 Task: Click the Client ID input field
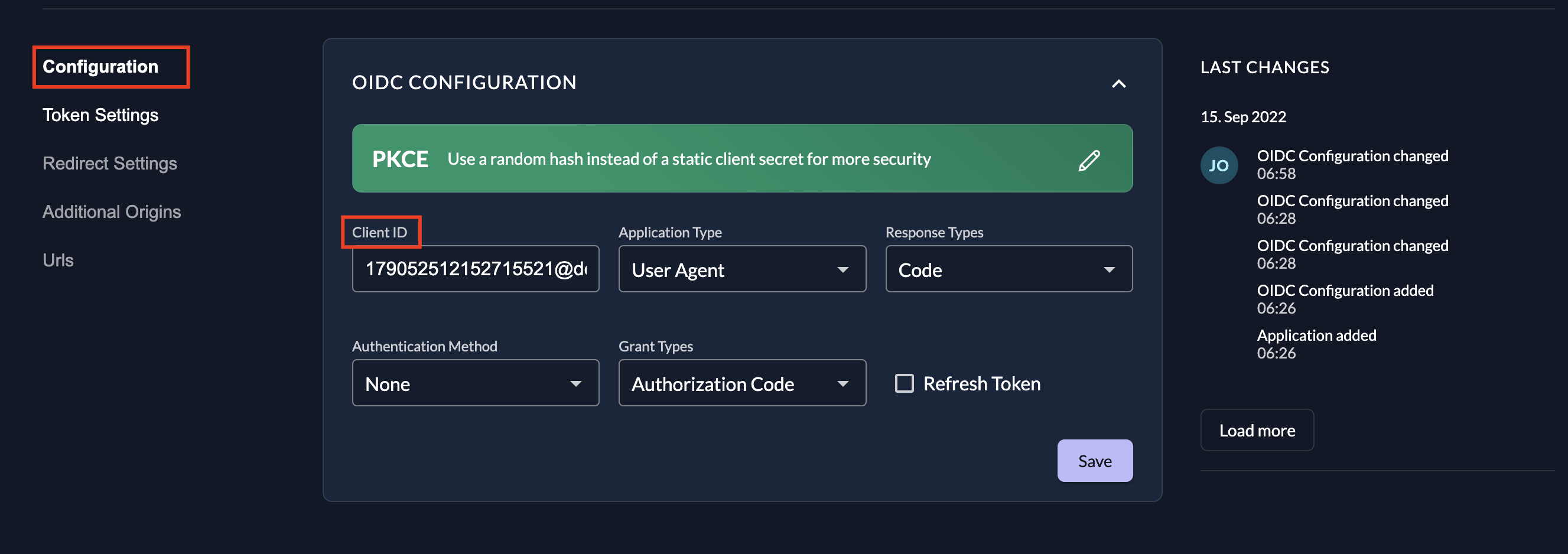(x=475, y=269)
